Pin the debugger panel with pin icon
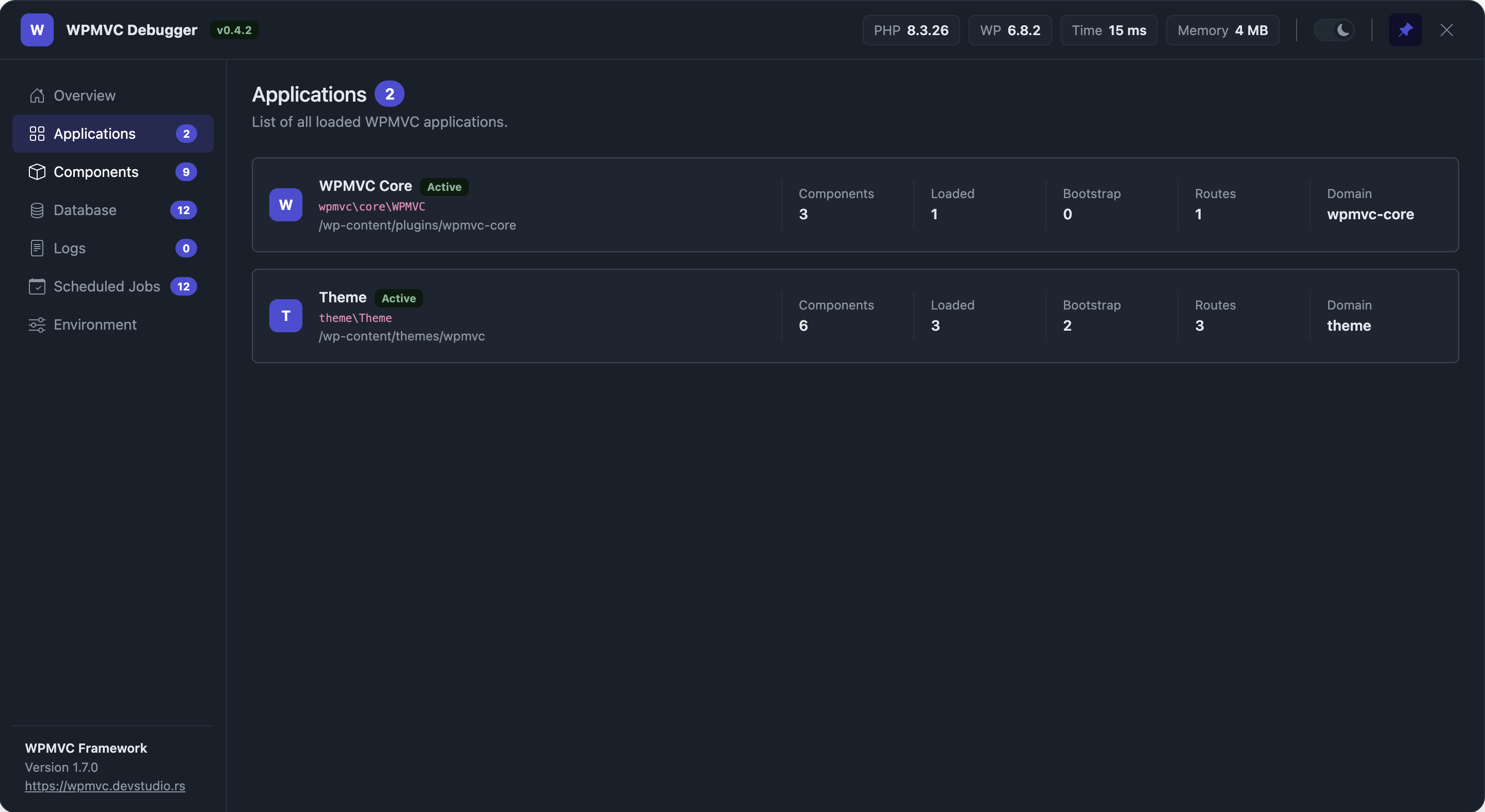 click(x=1405, y=30)
